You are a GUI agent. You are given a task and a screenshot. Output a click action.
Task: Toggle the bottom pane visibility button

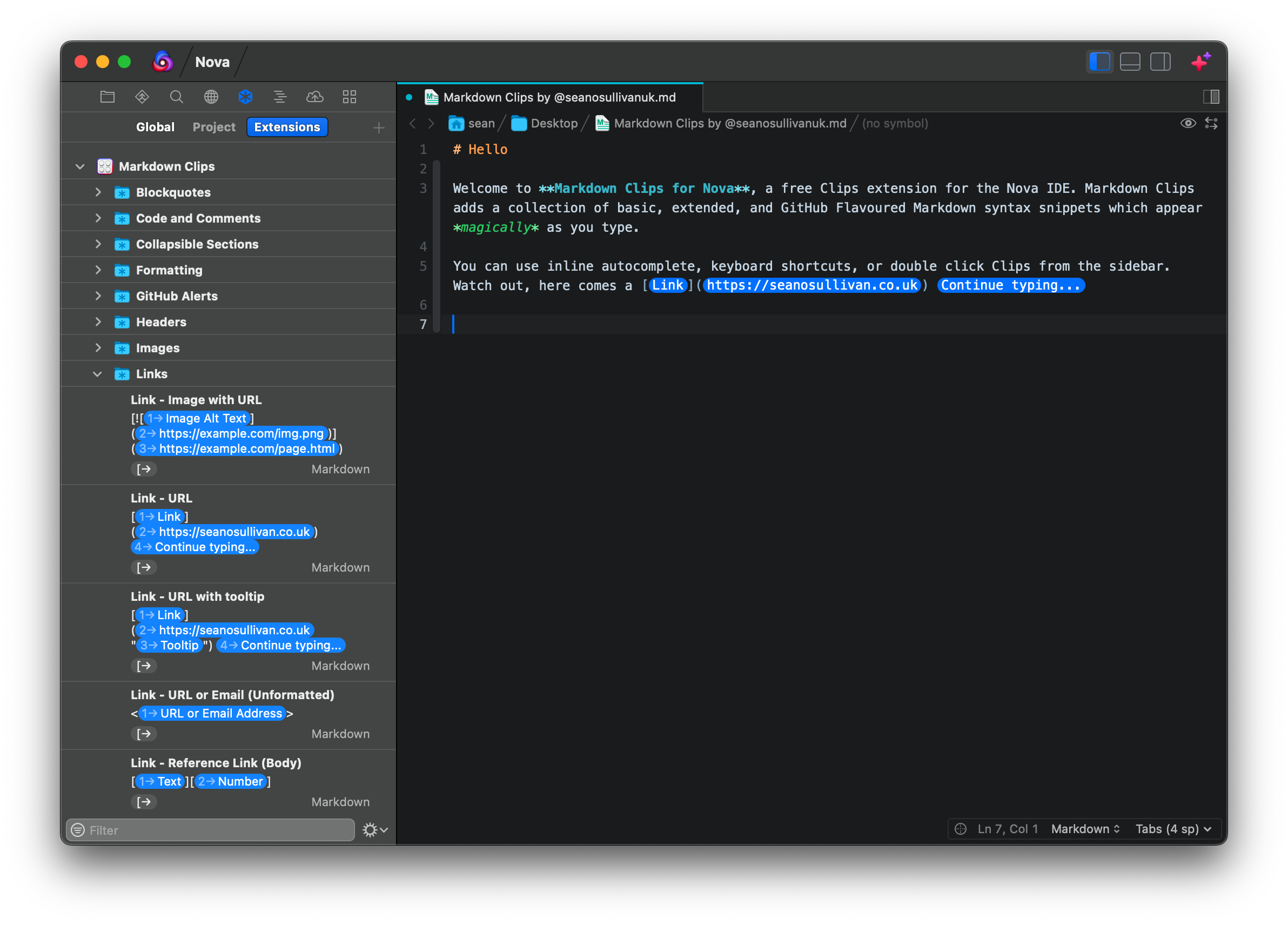click(x=1130, y=62)
